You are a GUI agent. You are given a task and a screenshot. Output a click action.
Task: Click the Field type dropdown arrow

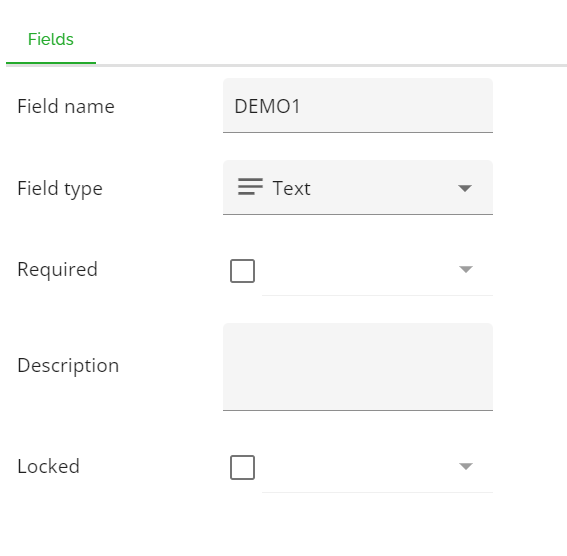point(465,188)
